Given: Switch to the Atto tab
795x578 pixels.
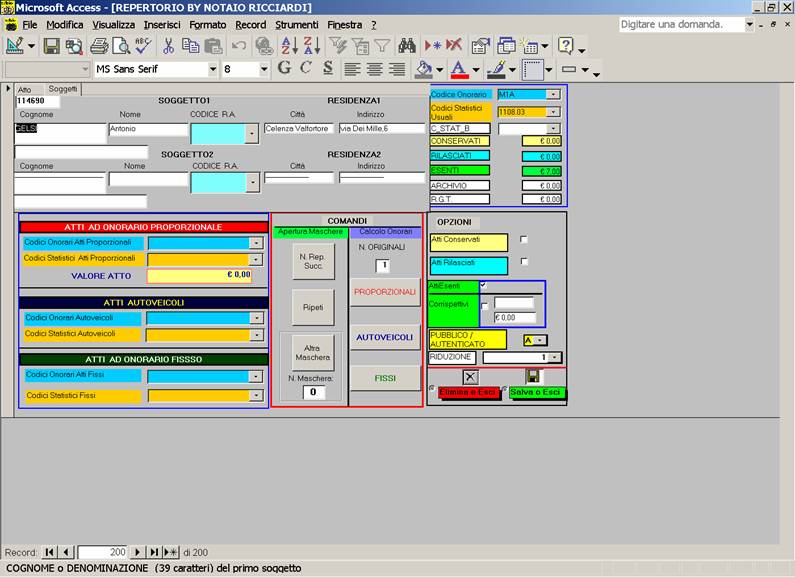Looking at the screenshot, I should point(24,89).
